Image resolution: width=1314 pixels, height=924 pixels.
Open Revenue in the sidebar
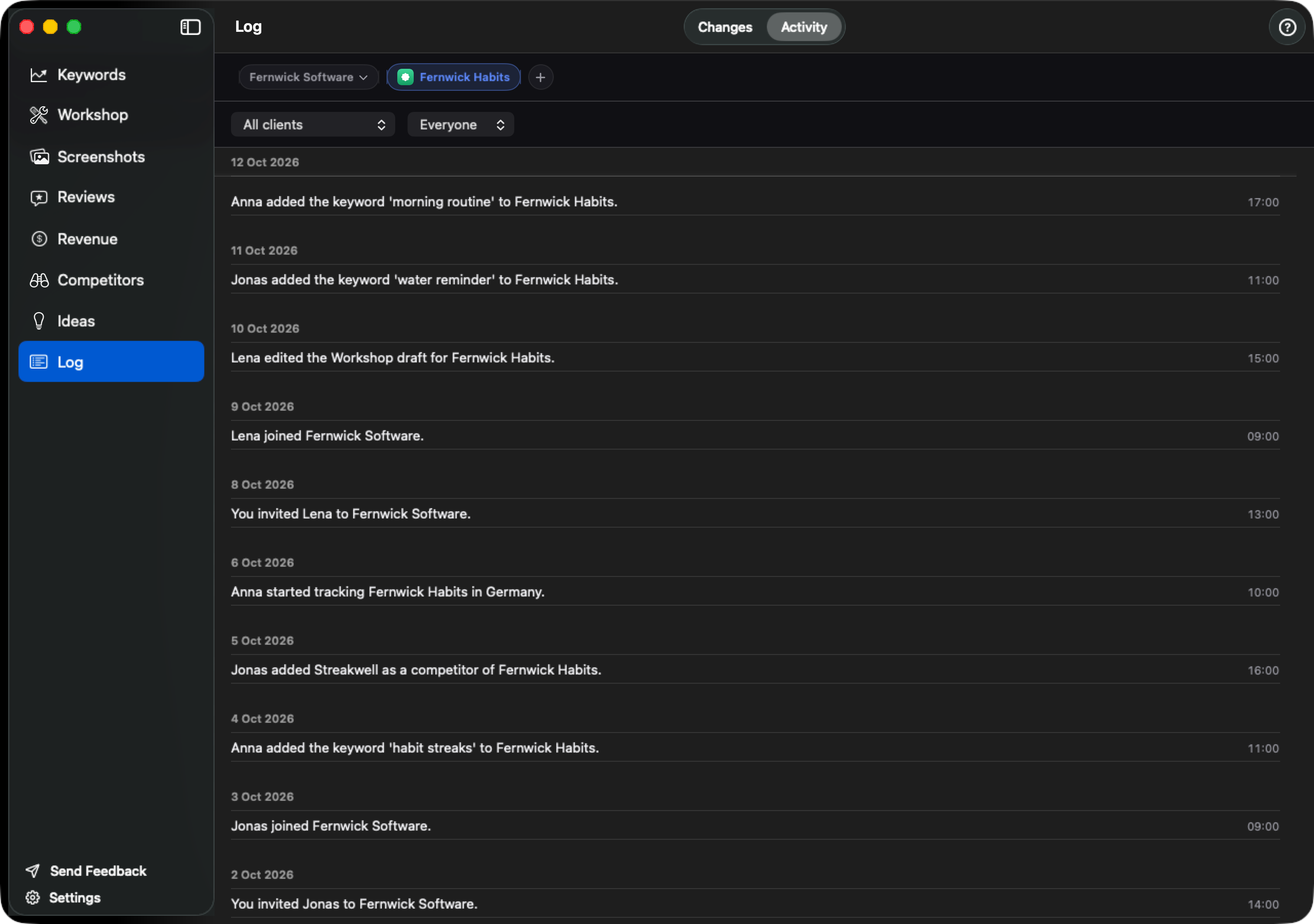111,239
